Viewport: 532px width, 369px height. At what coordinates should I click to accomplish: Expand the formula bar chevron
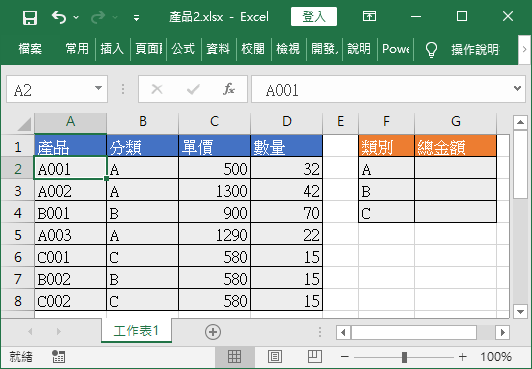click(517, 89)
